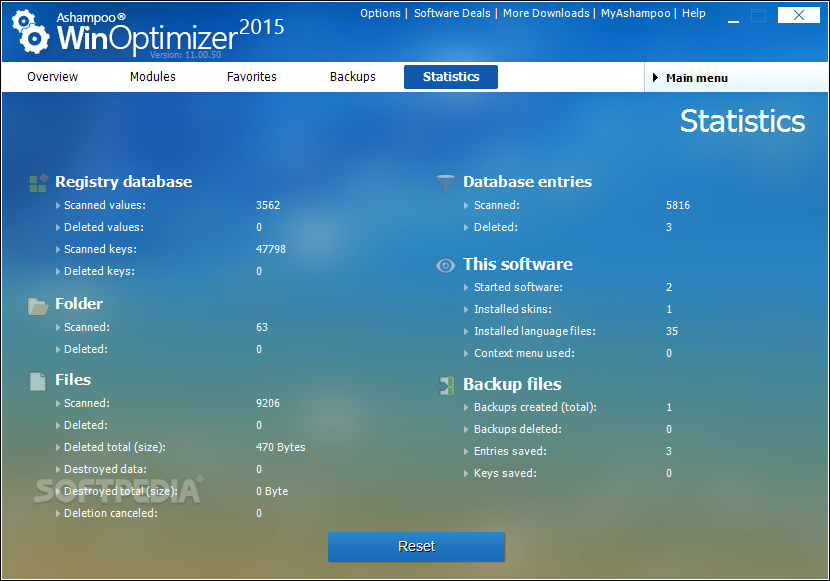Click the Backups deleted label
Viewport: 830px width, 581px height.
point(518,429)
